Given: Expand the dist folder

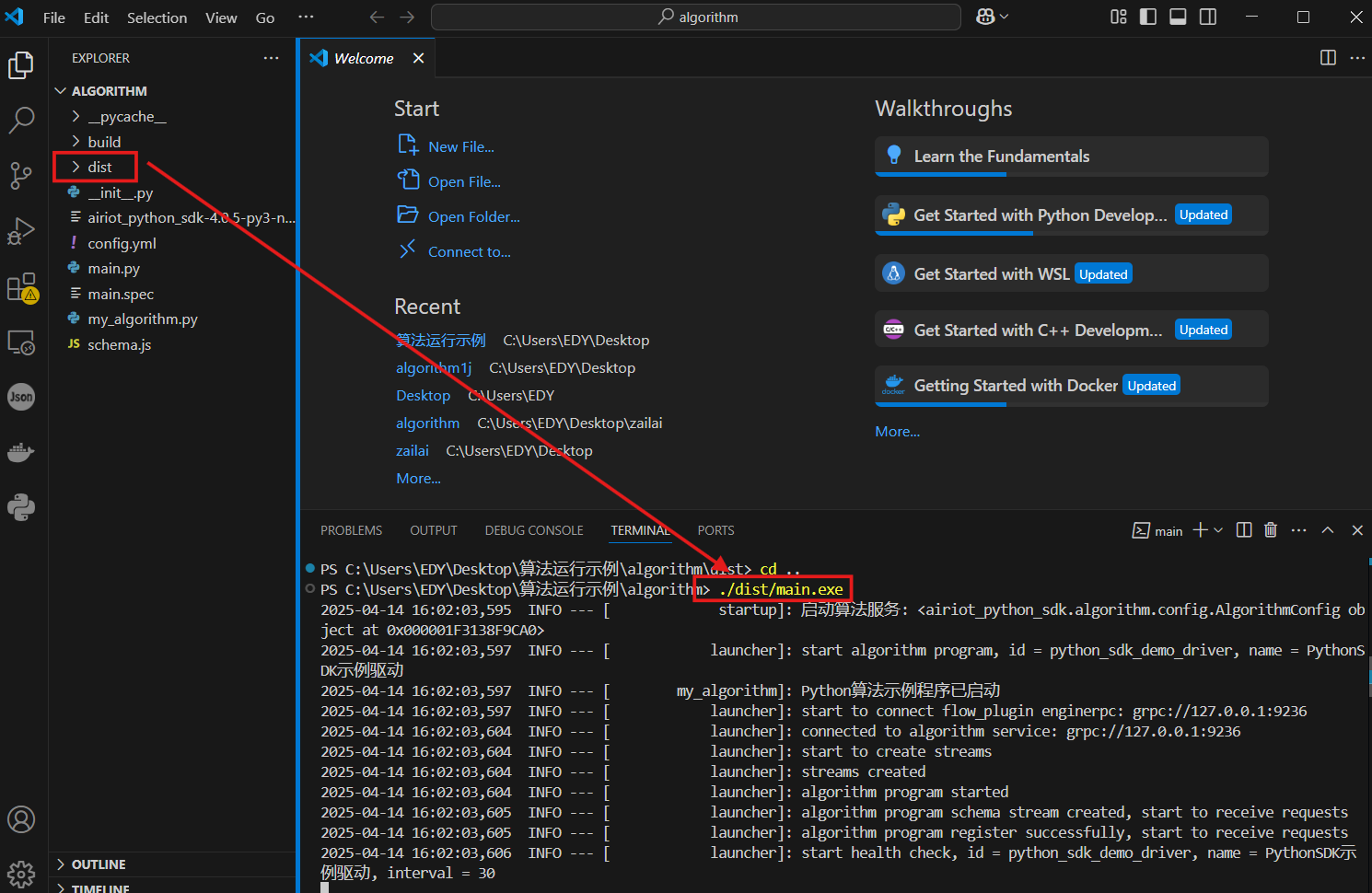Looking at the screenshot, I should (99, 167).
